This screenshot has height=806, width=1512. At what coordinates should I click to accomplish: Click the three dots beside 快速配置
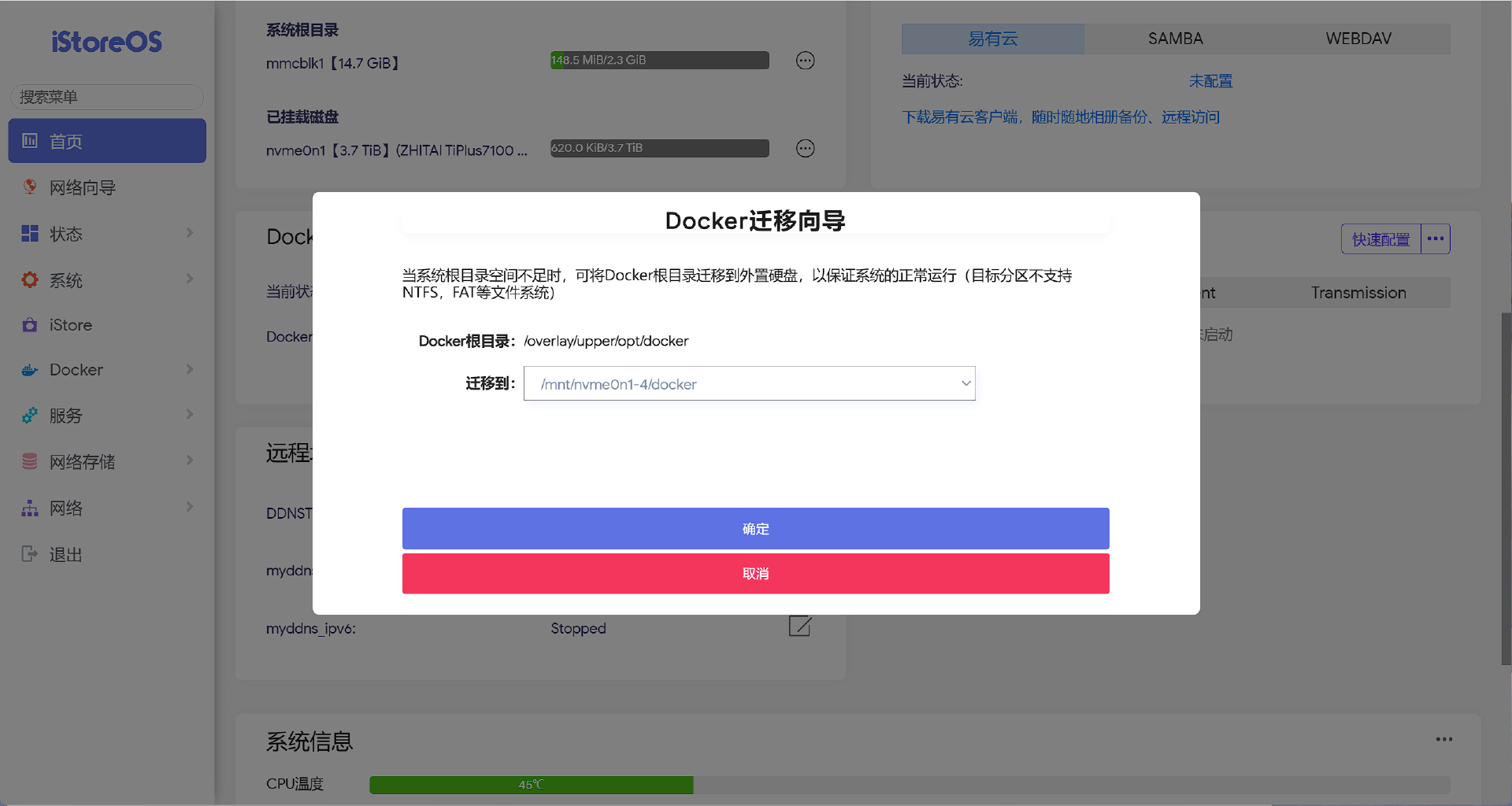click(x=1435, y=239)
